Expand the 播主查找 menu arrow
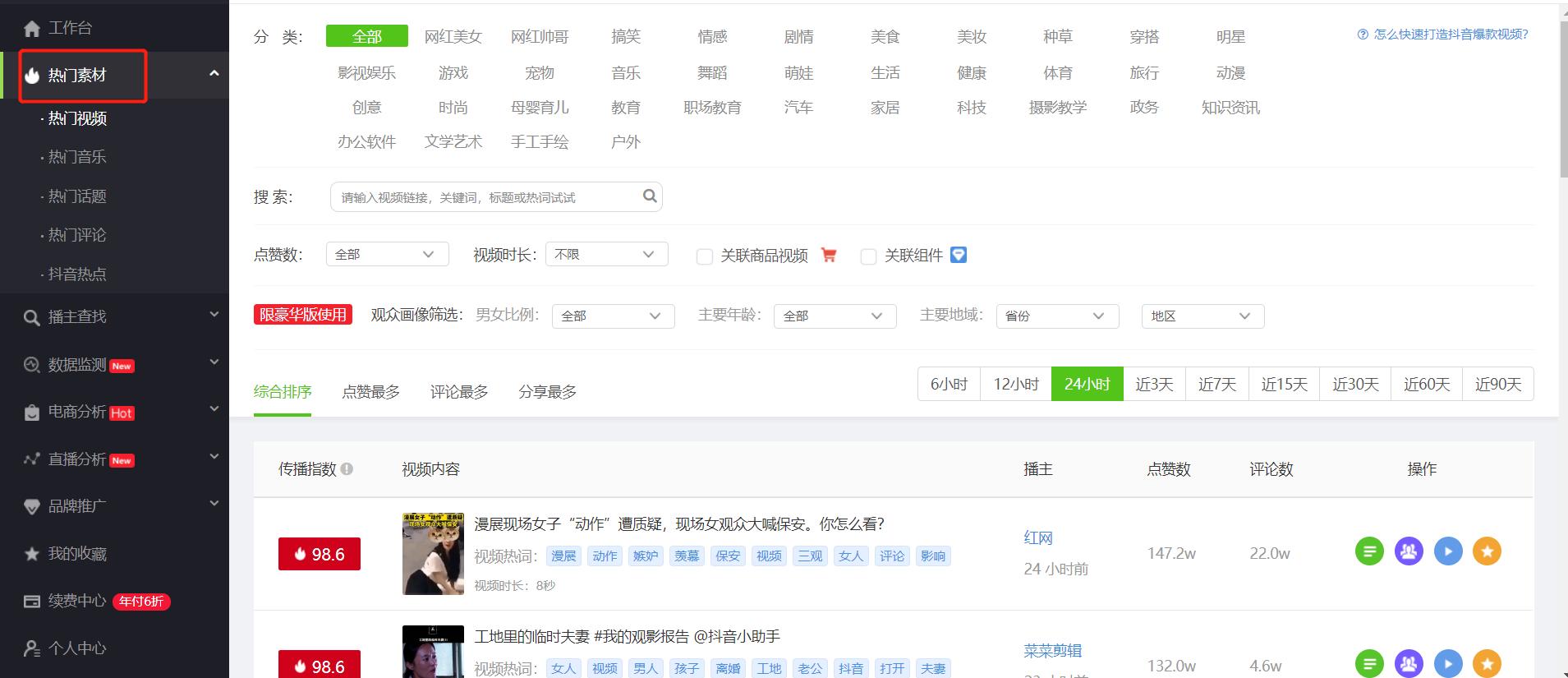The width and height of the screenshot is (1568, 678). tap(214, 314)
